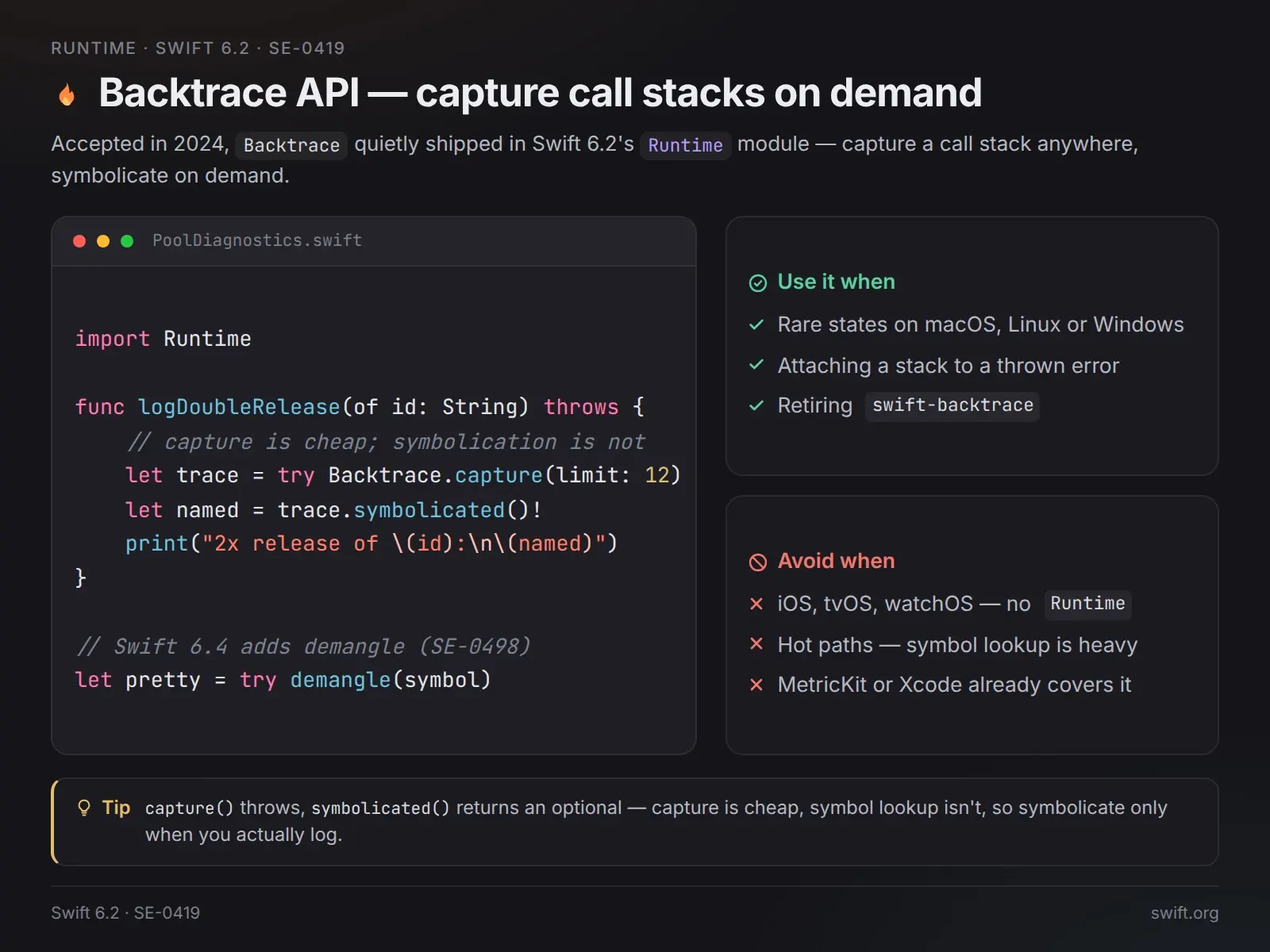Click the let pretty demangle(symbol) line

(x=283, y=680)
